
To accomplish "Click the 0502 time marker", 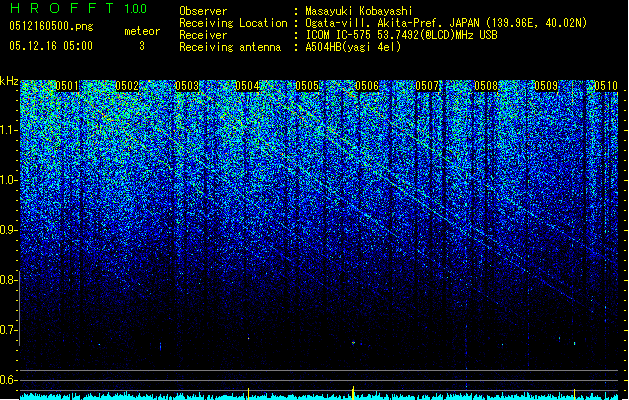I will point(127,86).
